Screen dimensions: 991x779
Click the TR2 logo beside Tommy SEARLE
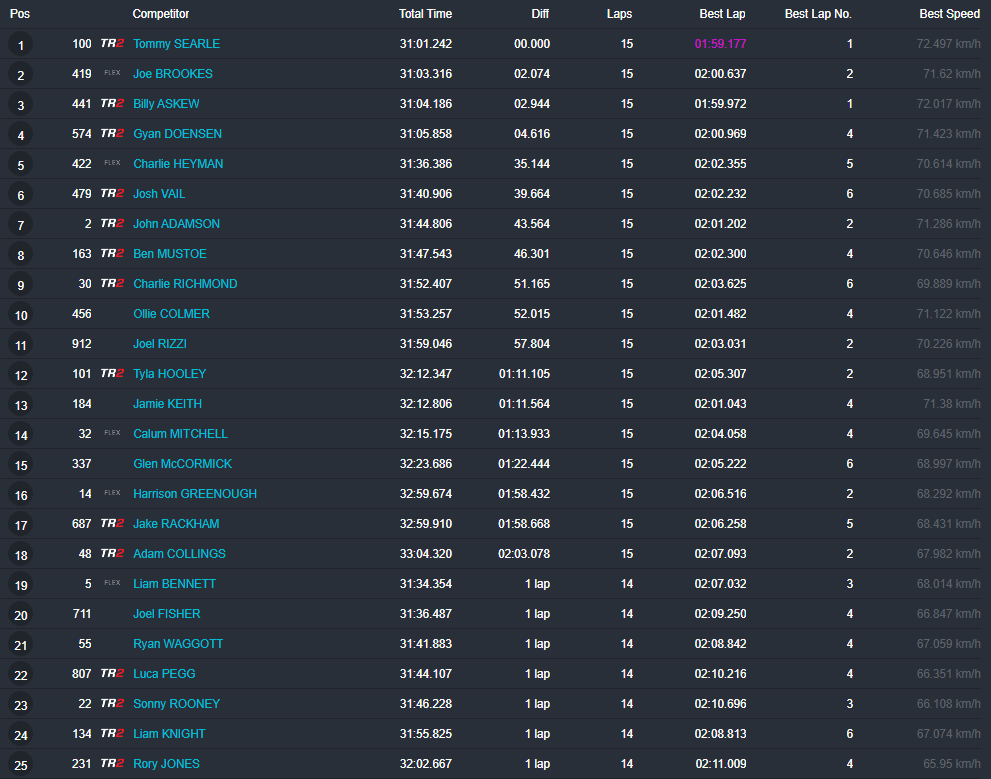point(112,44)
